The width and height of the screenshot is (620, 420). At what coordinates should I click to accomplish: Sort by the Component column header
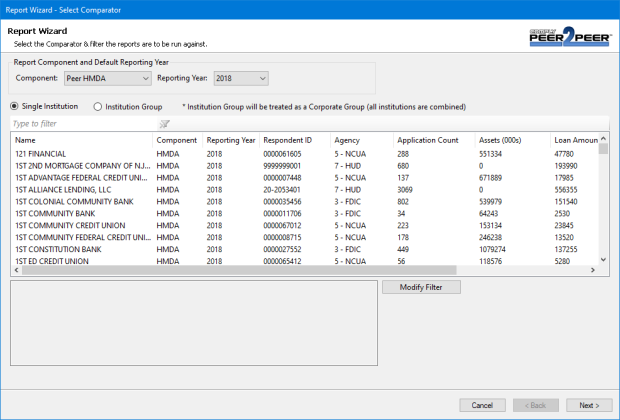pyautogui.click(x=177, y=140)
